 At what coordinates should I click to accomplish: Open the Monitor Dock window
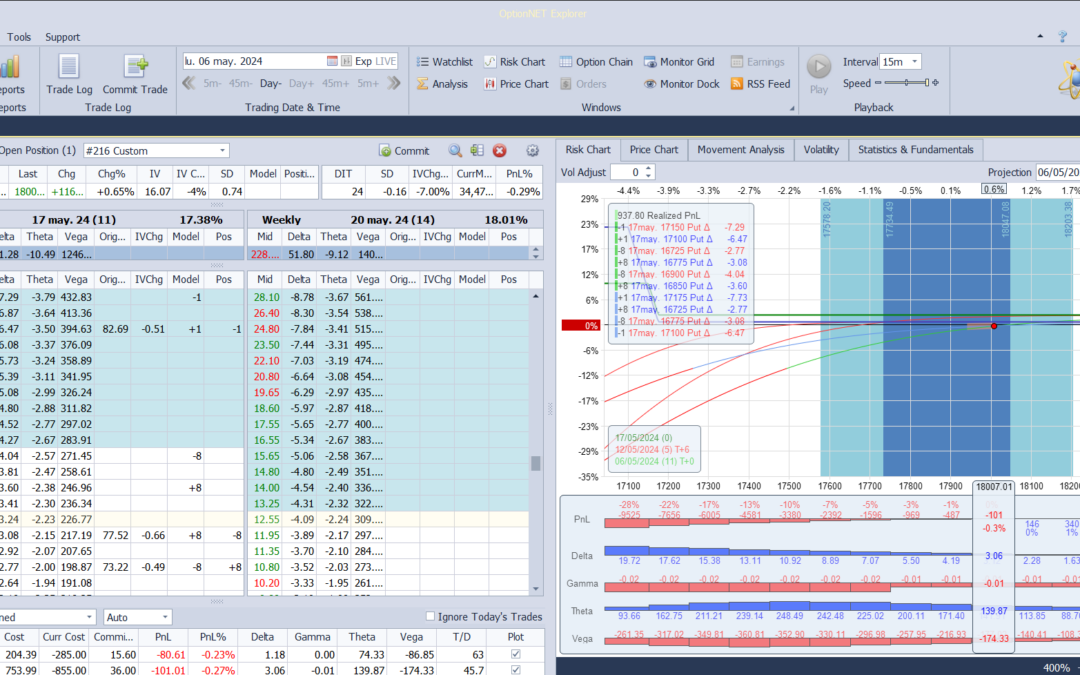[x=681, y=84]
